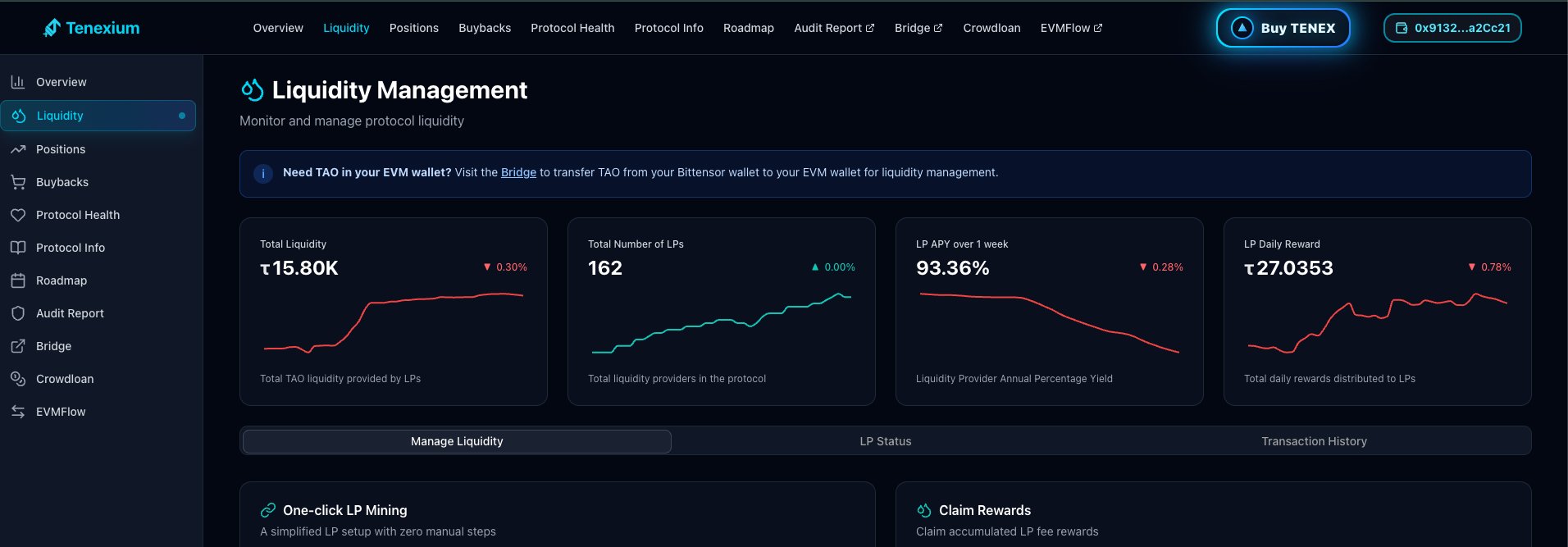Click the Crowdloan coins icon in sidebar
Screen dimensions: 1568x547
[18, 379]
